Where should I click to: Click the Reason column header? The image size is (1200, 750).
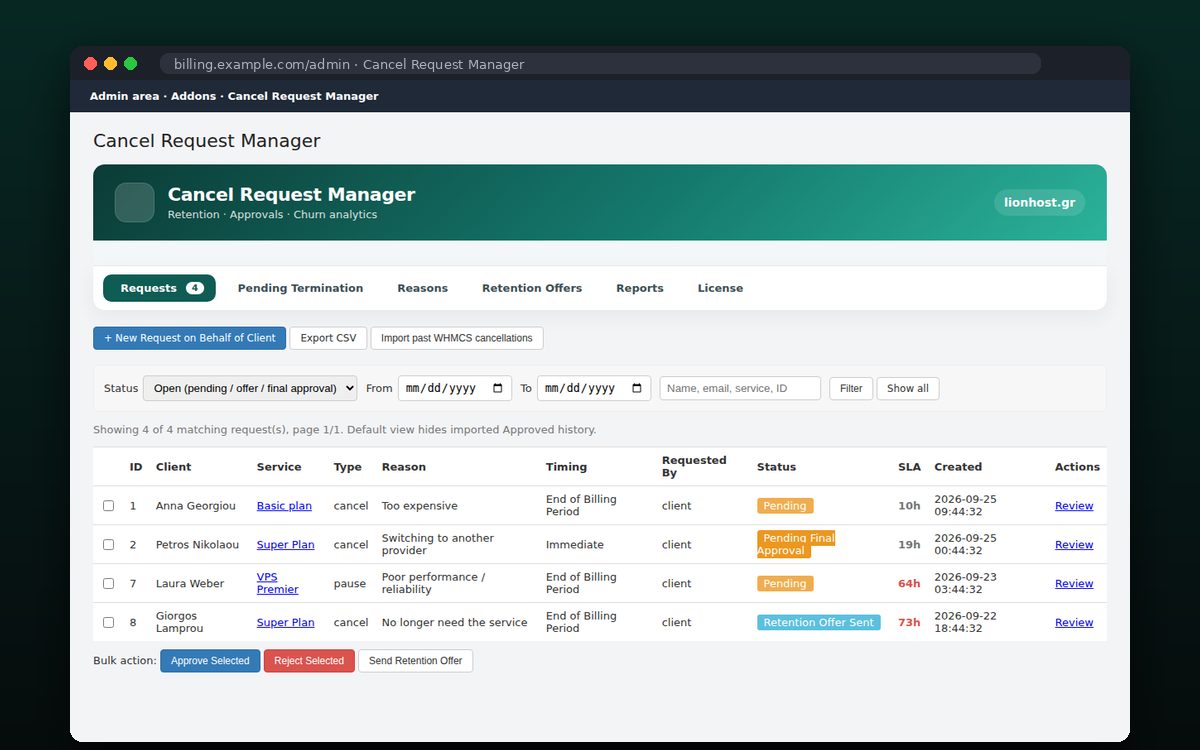(x=404, y=467)
